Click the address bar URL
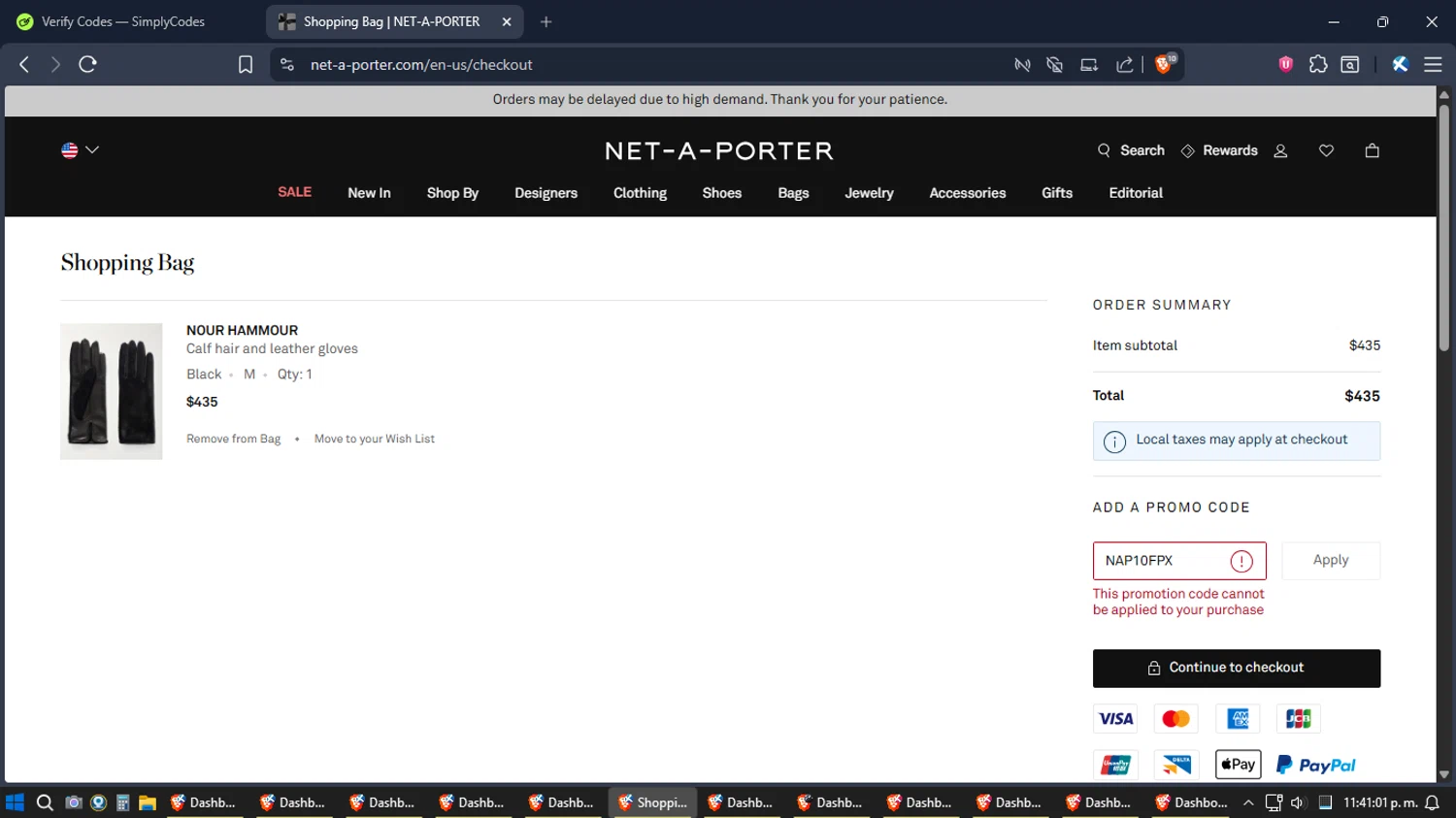This screenshot has height=818, width=1456. [421, 65]
